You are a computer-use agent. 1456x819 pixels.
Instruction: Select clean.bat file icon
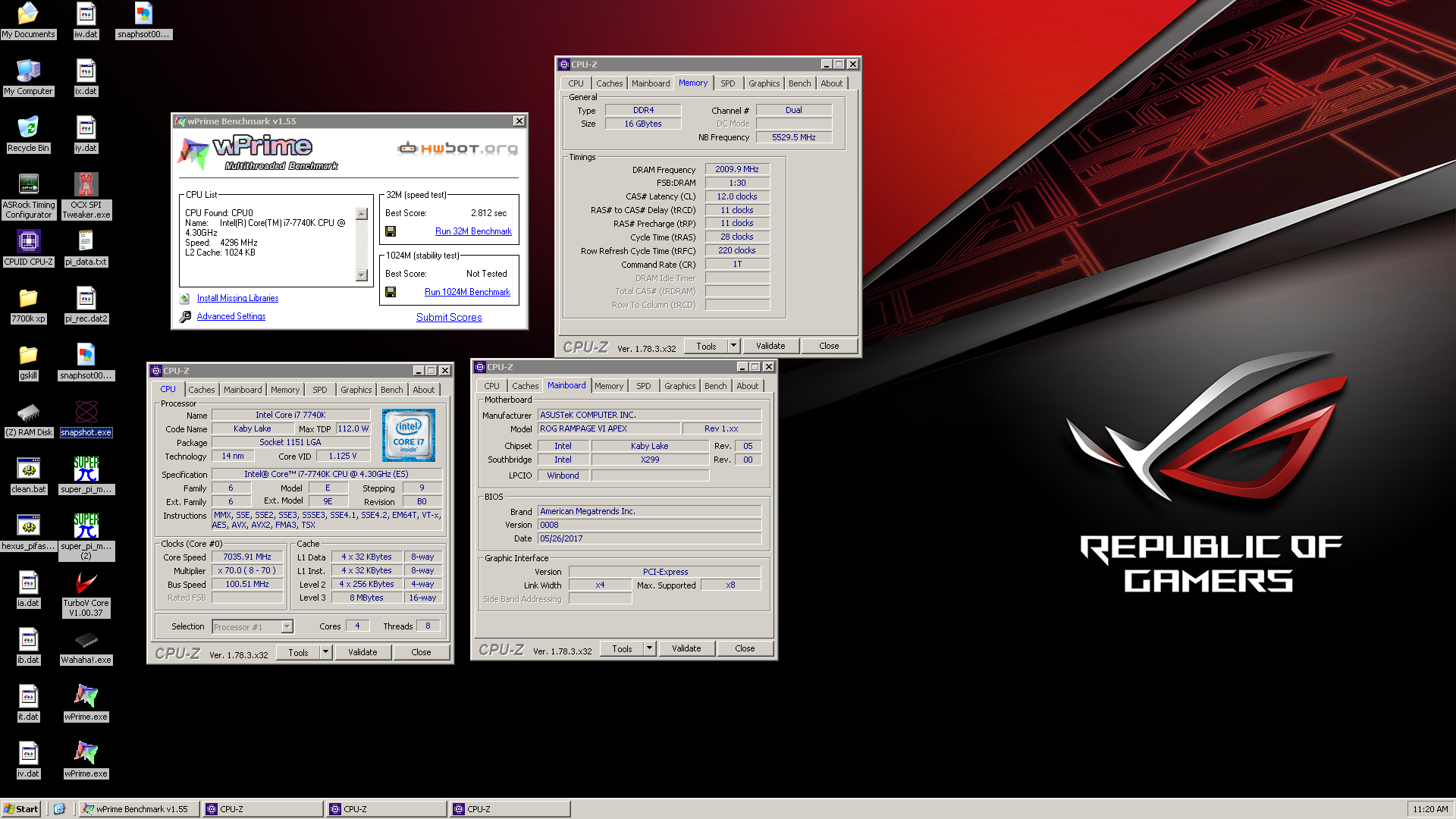coord(28,475)
